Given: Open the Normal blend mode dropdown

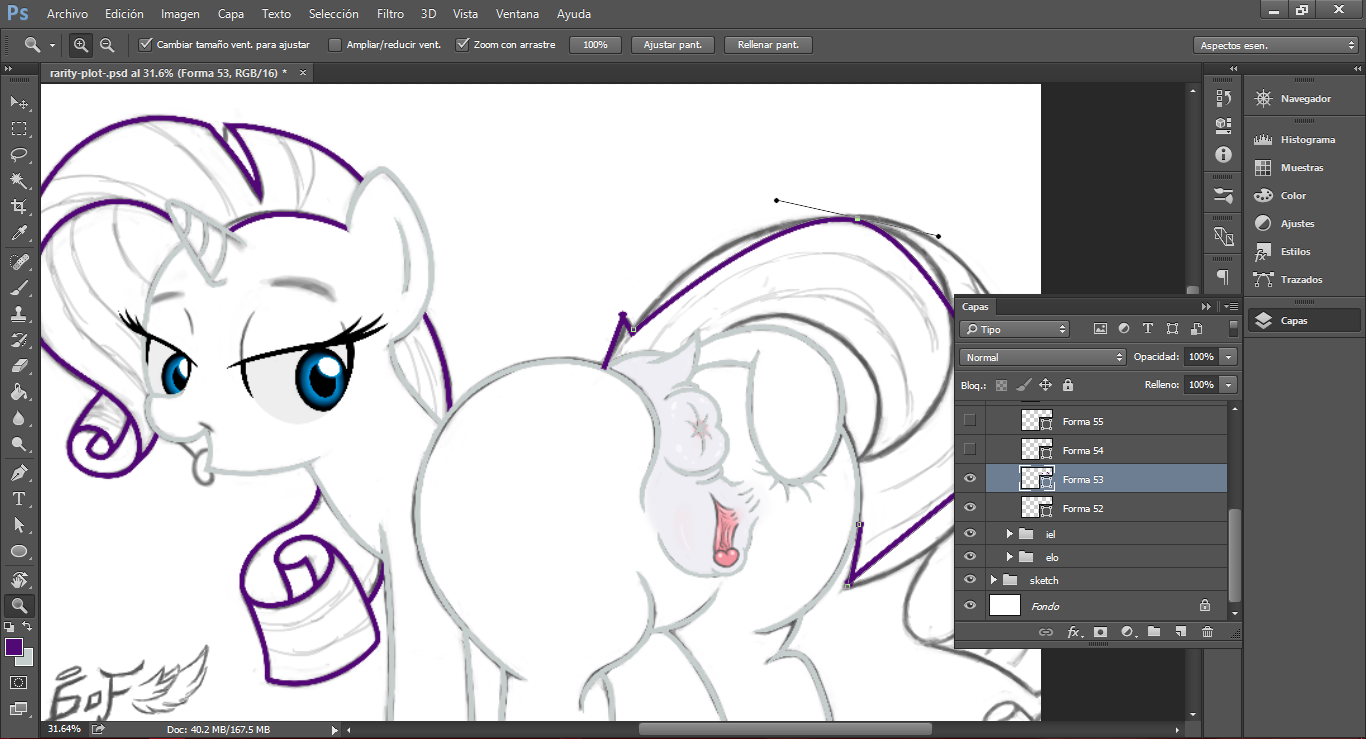Looking at the screenshot, I should click(x=1043, y=357).
